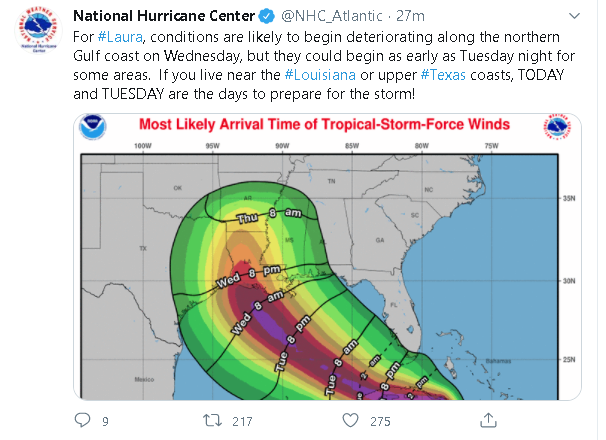Open the #Laura hashtag

click(120, 37)
